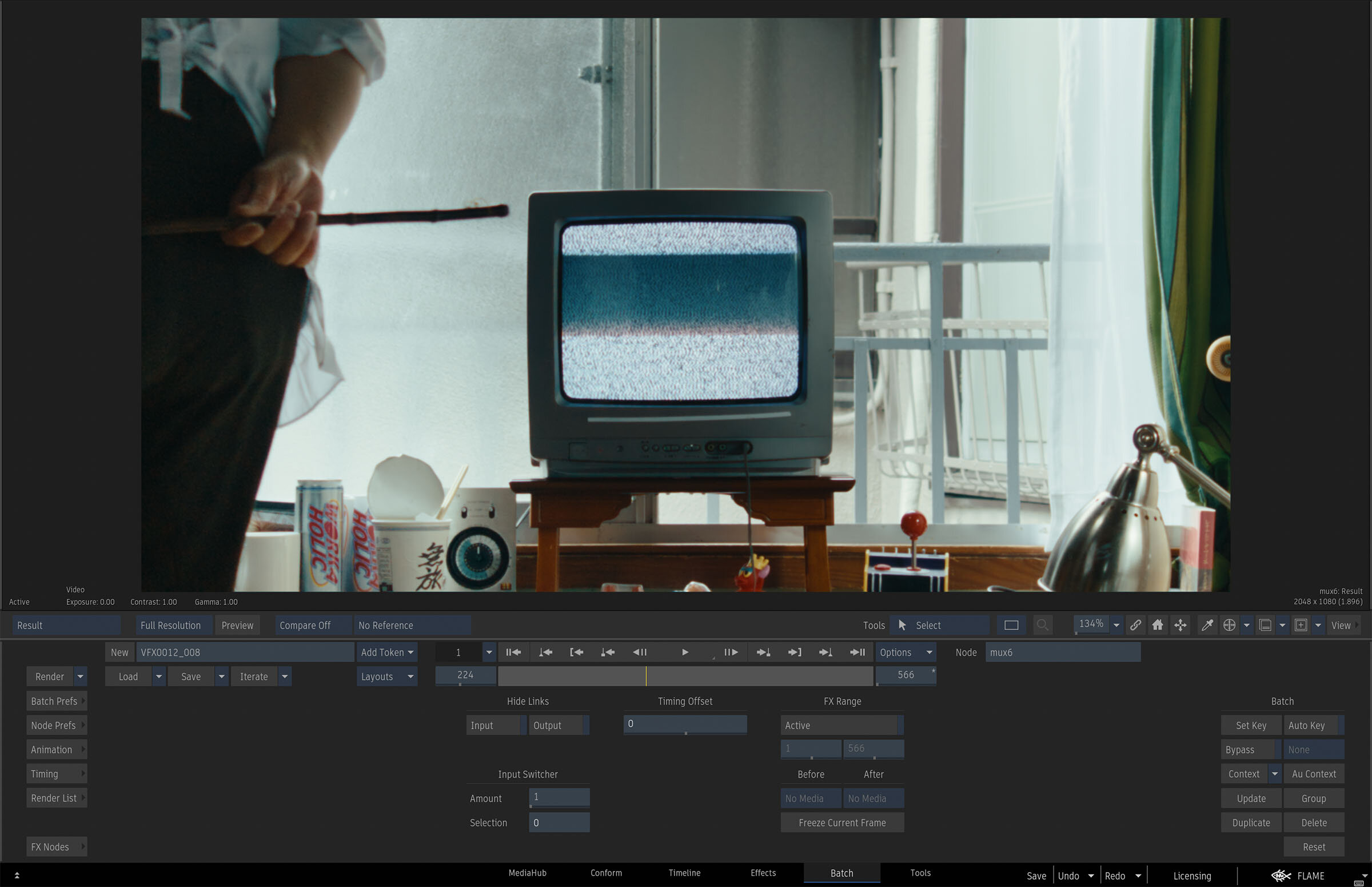Click the home icon to reset the viewport

(x=1157, y=625)
